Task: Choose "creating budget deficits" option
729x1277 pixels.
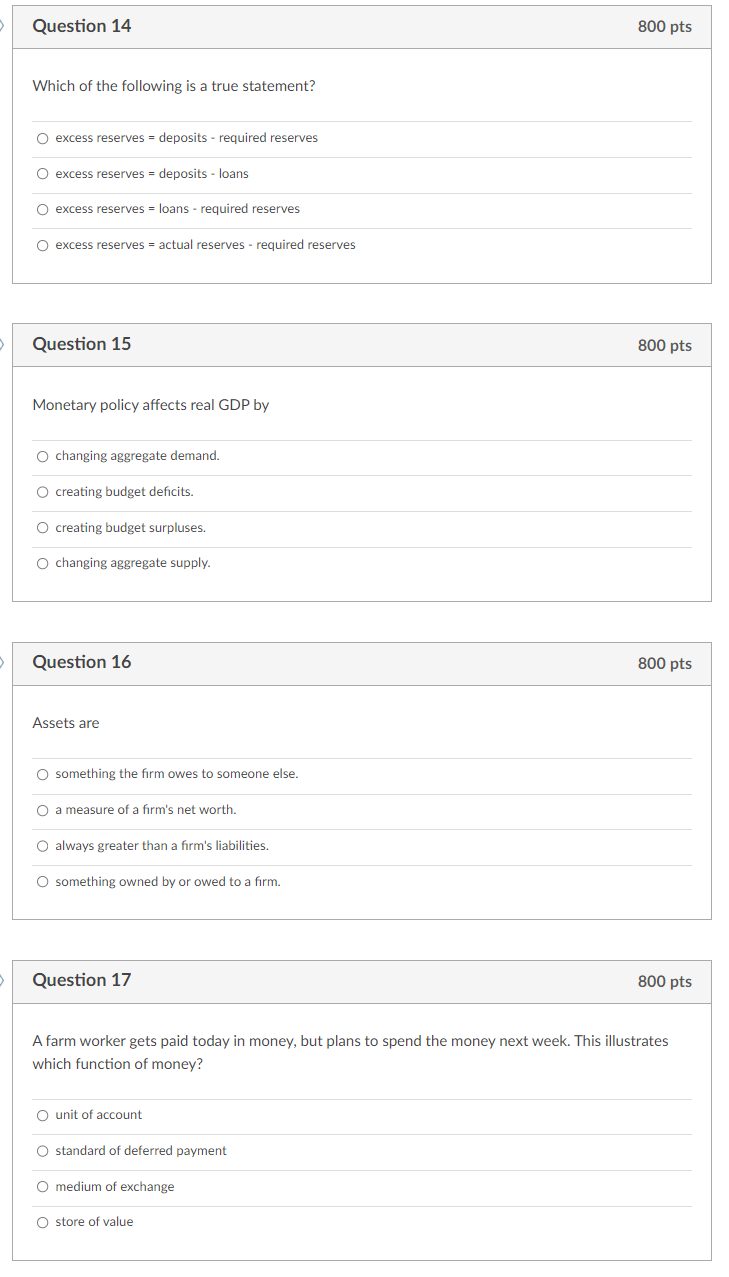Action: tap(42, 492)
